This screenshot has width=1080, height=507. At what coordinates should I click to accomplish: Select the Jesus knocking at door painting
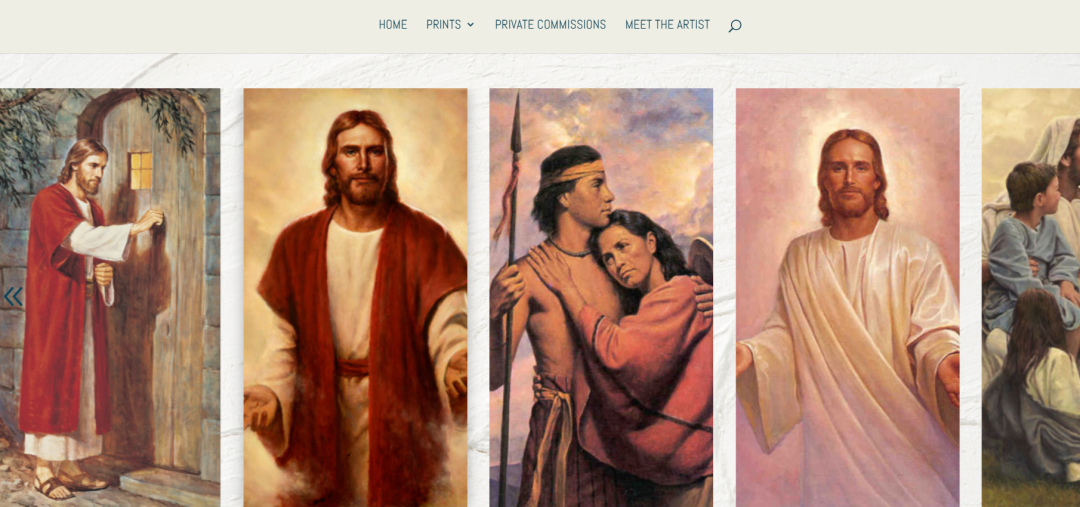click(x=110, y=298)
